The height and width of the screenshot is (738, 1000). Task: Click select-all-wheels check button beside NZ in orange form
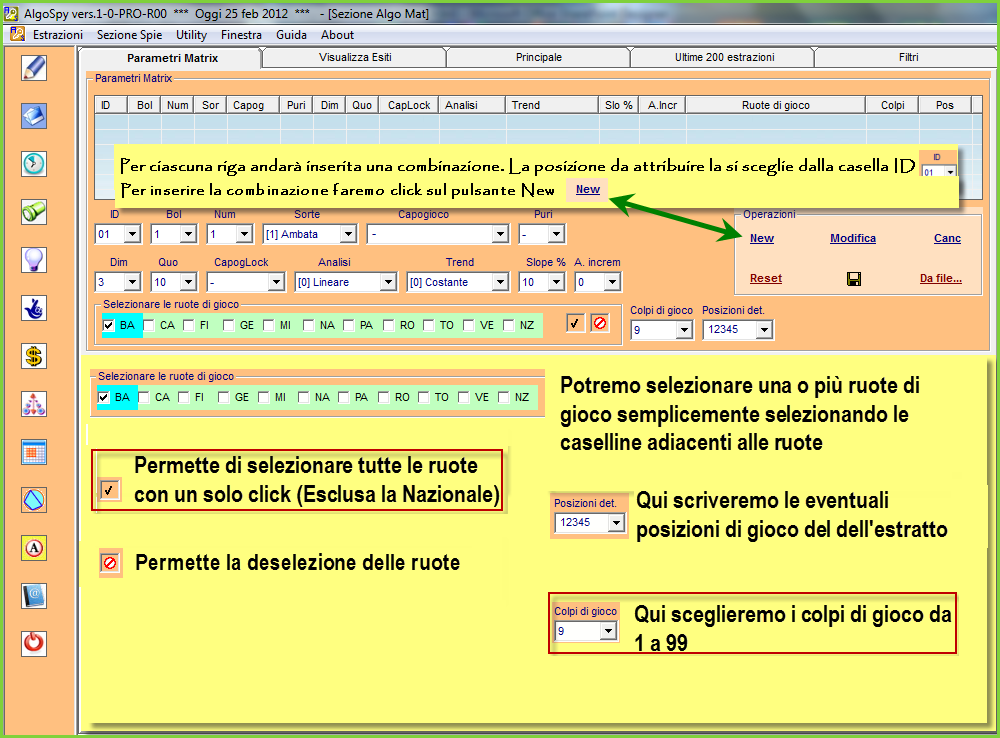(575, 323)
